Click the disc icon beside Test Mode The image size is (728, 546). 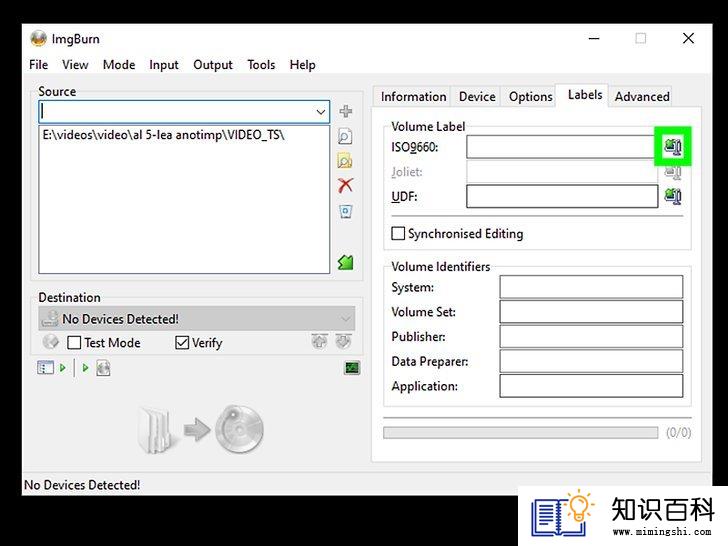pos(51,342)
